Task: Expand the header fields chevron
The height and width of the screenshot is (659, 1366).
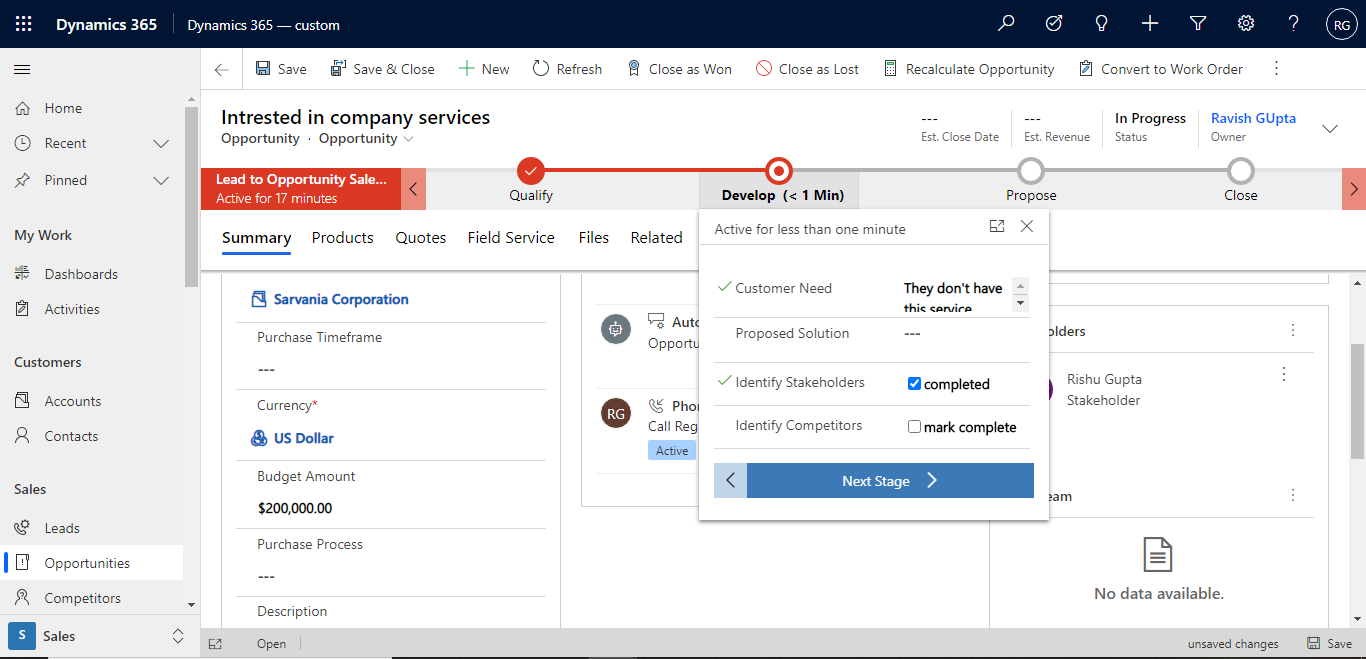Action: click(1330, 128)
